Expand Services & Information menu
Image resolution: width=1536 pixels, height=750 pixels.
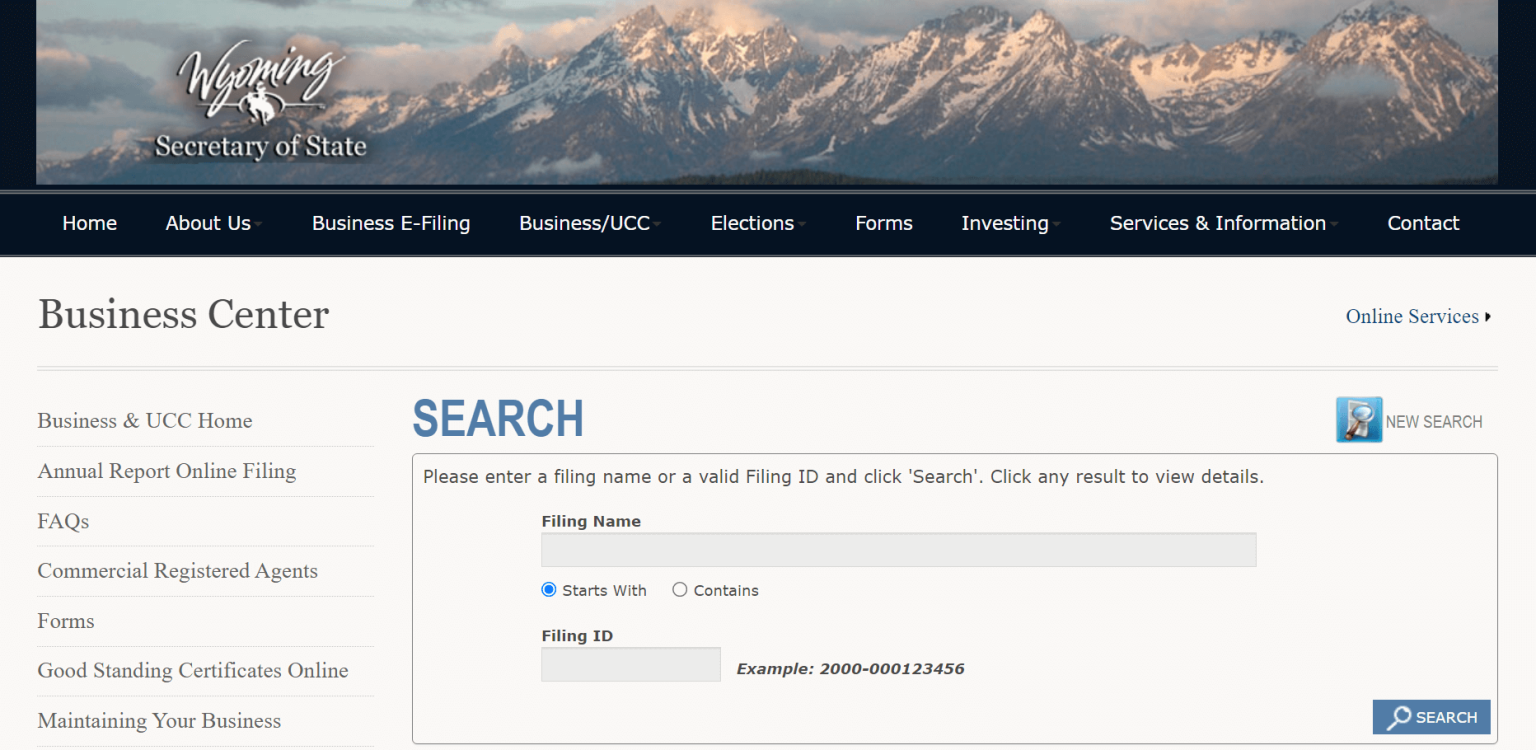pos(1223,224)
